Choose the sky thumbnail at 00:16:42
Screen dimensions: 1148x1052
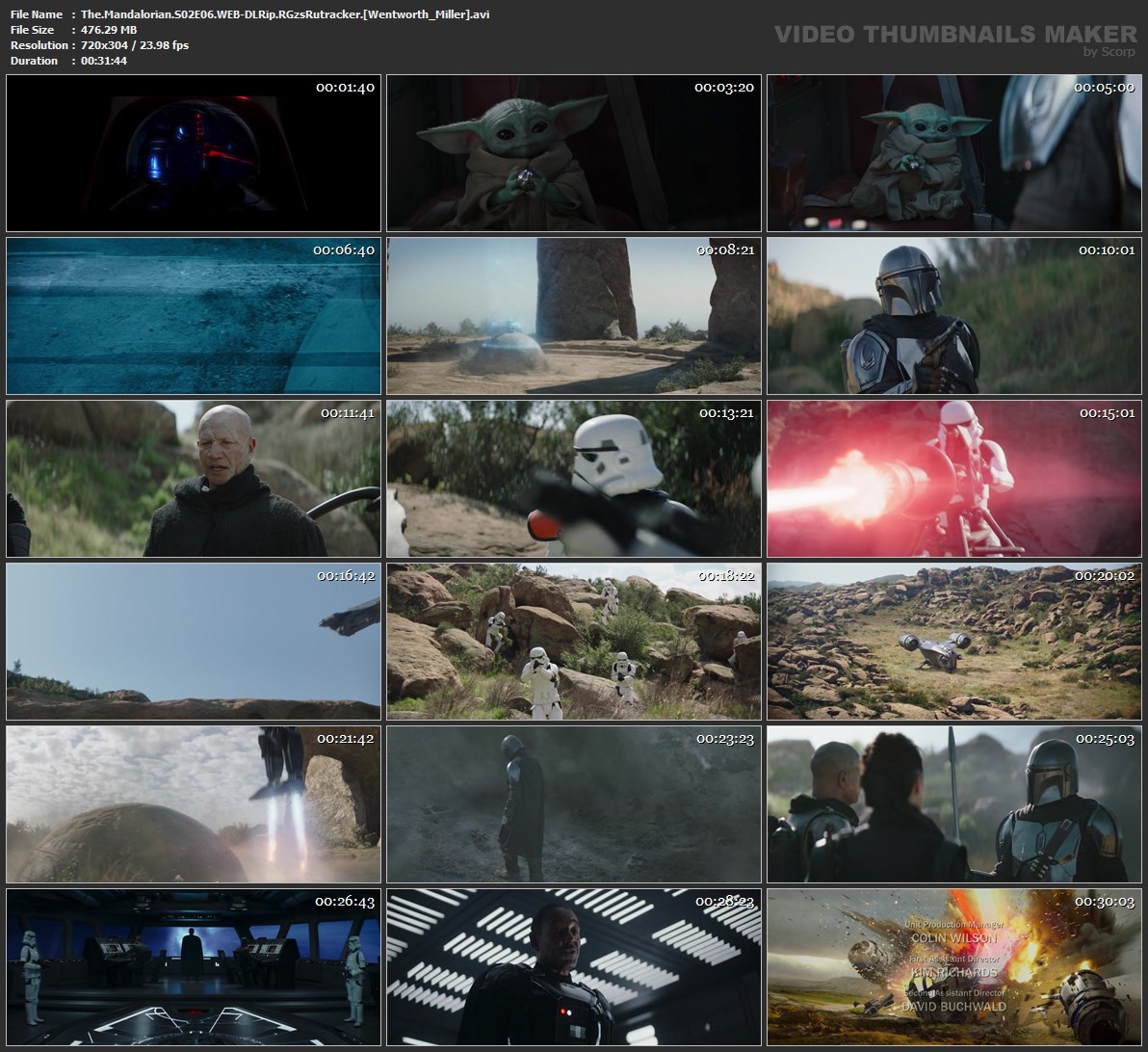[194, 641]
